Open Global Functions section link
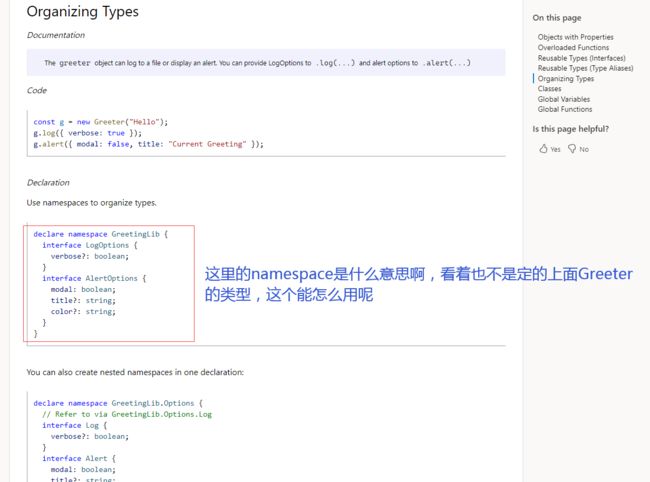 coord(565,109)
